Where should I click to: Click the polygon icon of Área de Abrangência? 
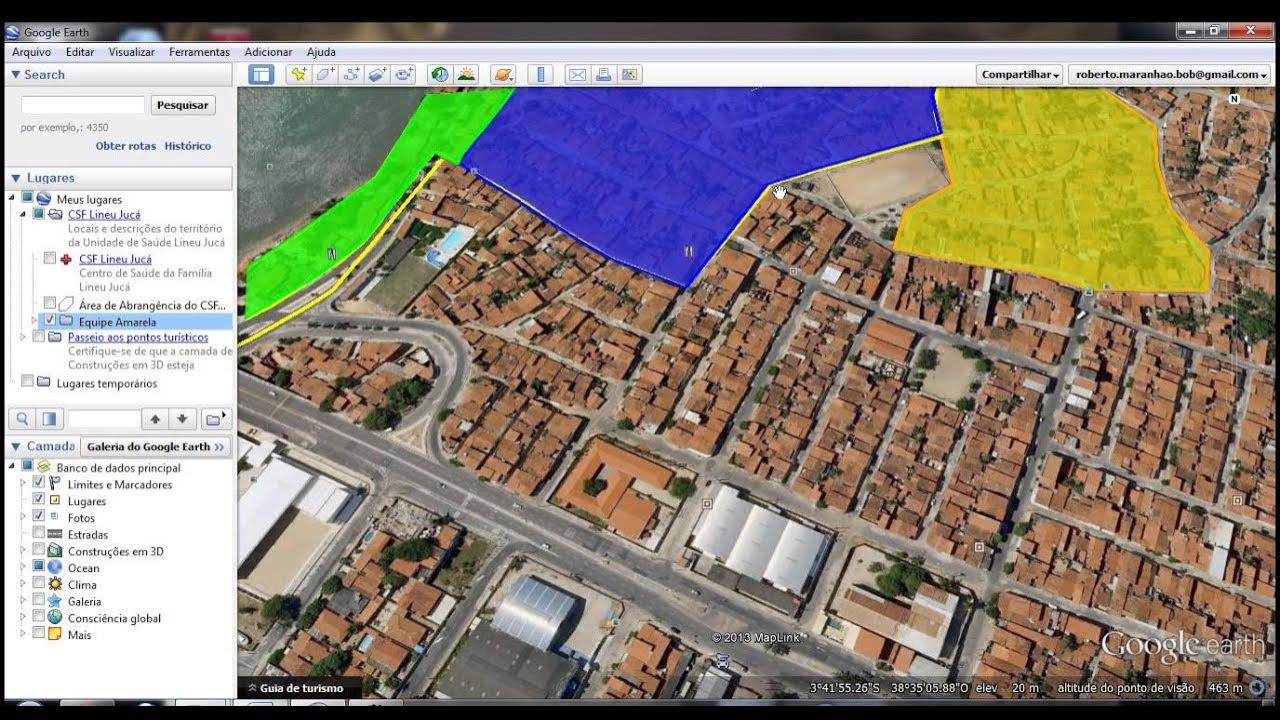click(x=66, y=304)
